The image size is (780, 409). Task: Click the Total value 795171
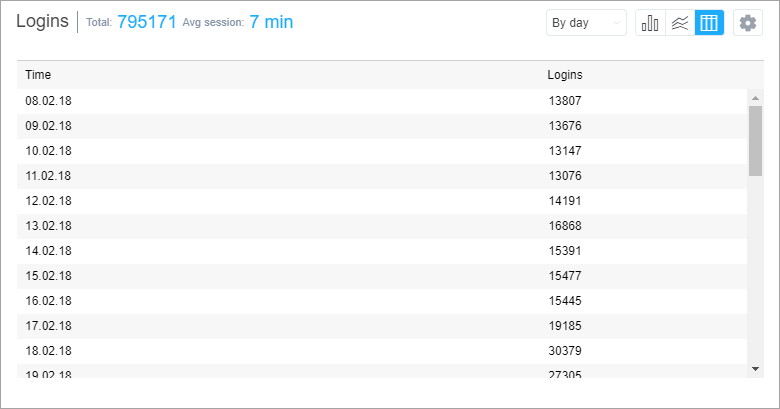tap(147, 22)
